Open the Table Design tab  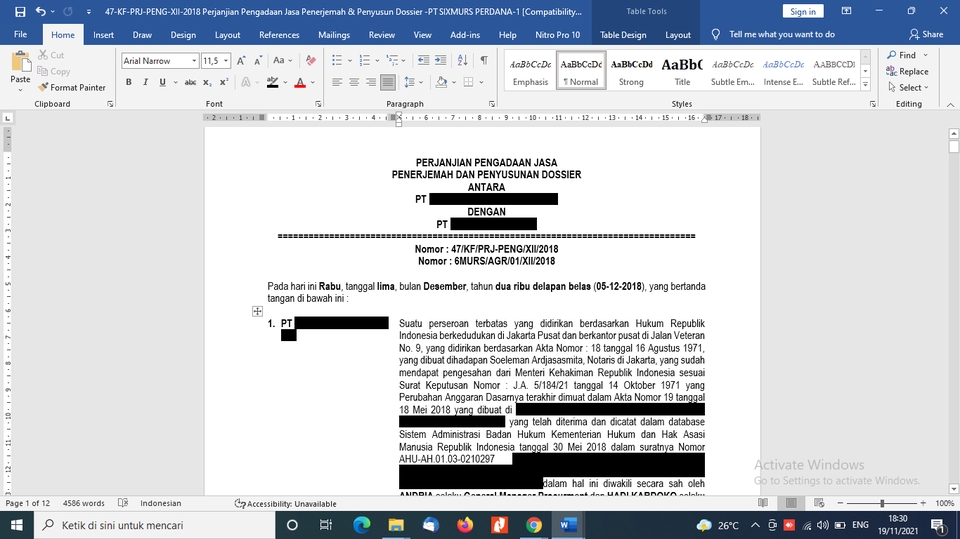(623, 35)
